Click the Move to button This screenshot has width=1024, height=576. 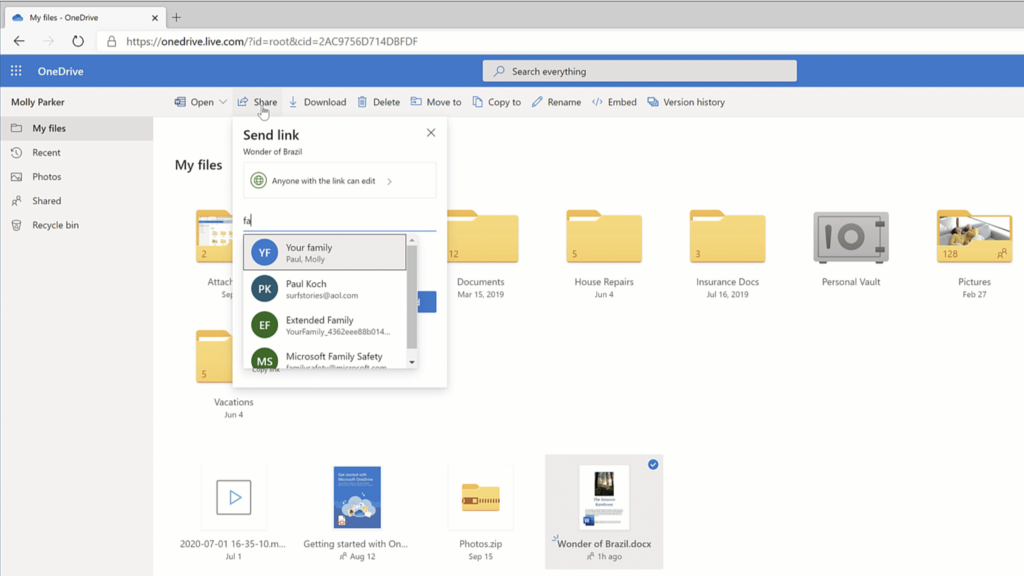coord(436,102)
